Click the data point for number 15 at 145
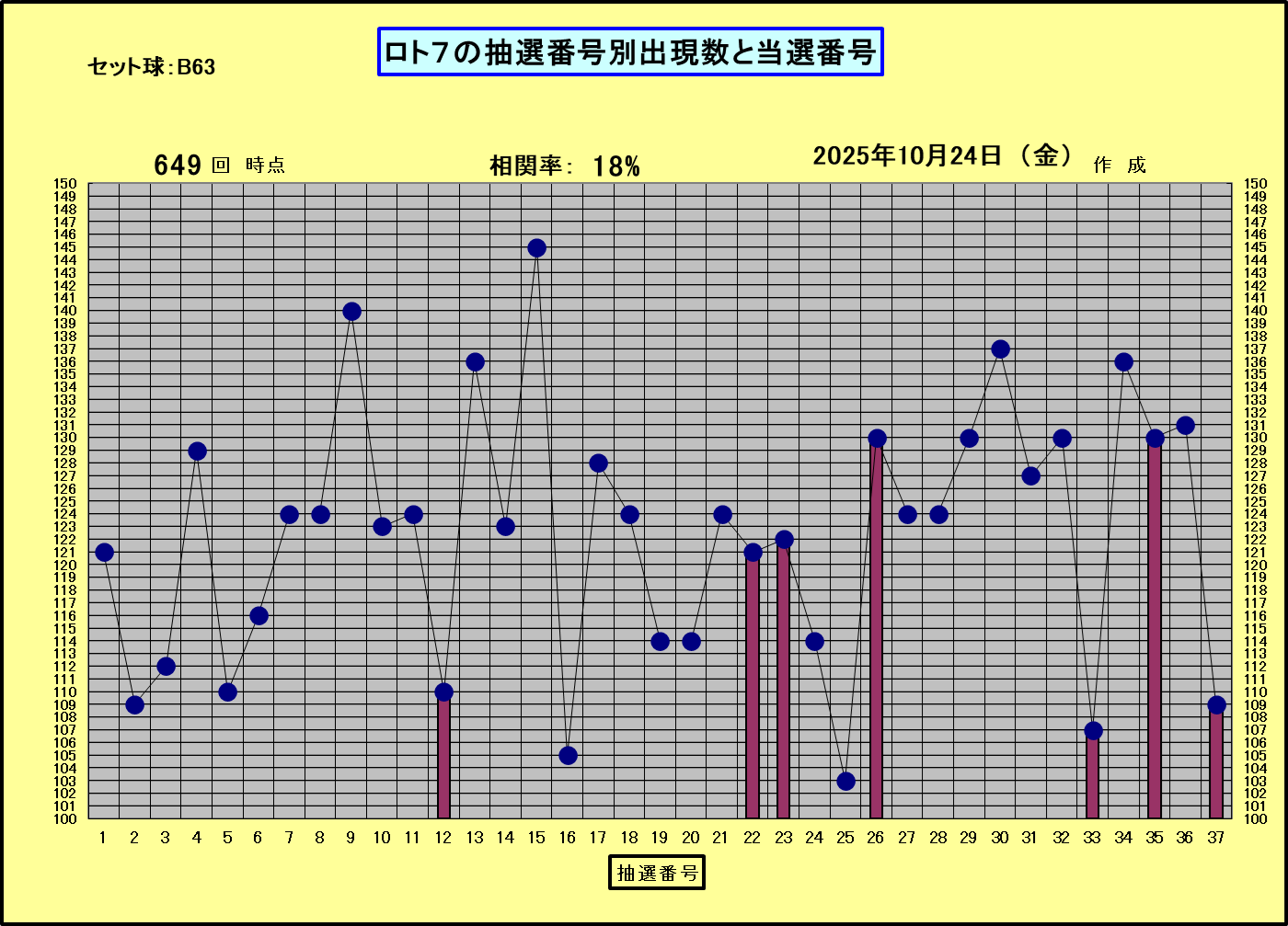The image size is (1288, 926). (536, 248)
